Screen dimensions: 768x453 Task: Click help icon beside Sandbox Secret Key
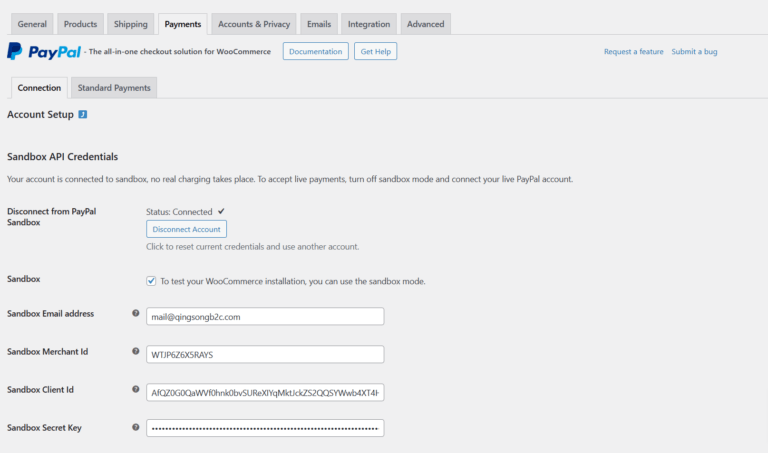136,427
